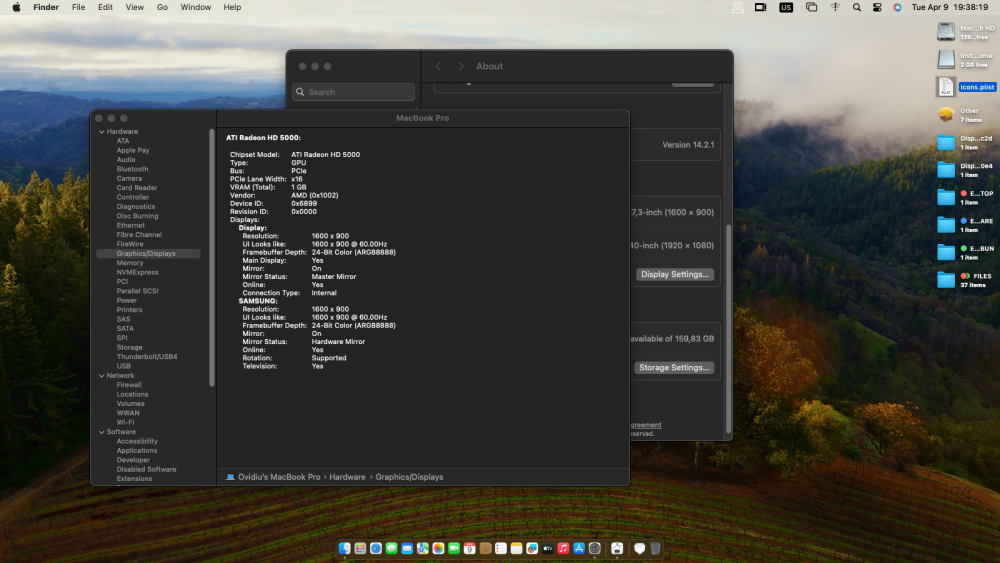The width and height of the screenshot is (1000, 563).
Task: Go forward in System Settings window
Action: (x=460, y=66)
